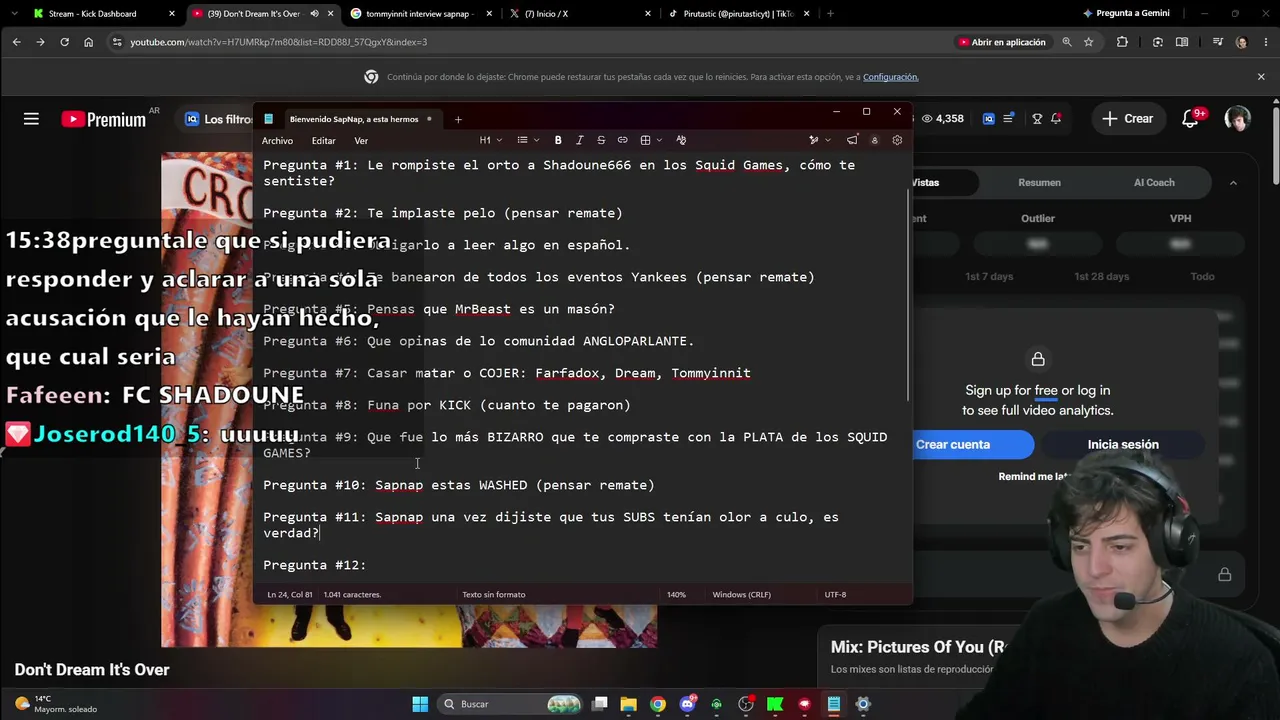1280x720 pixels.
Task: Open Chrome zoom magnifier in address bar
Action: (1067, 42)
